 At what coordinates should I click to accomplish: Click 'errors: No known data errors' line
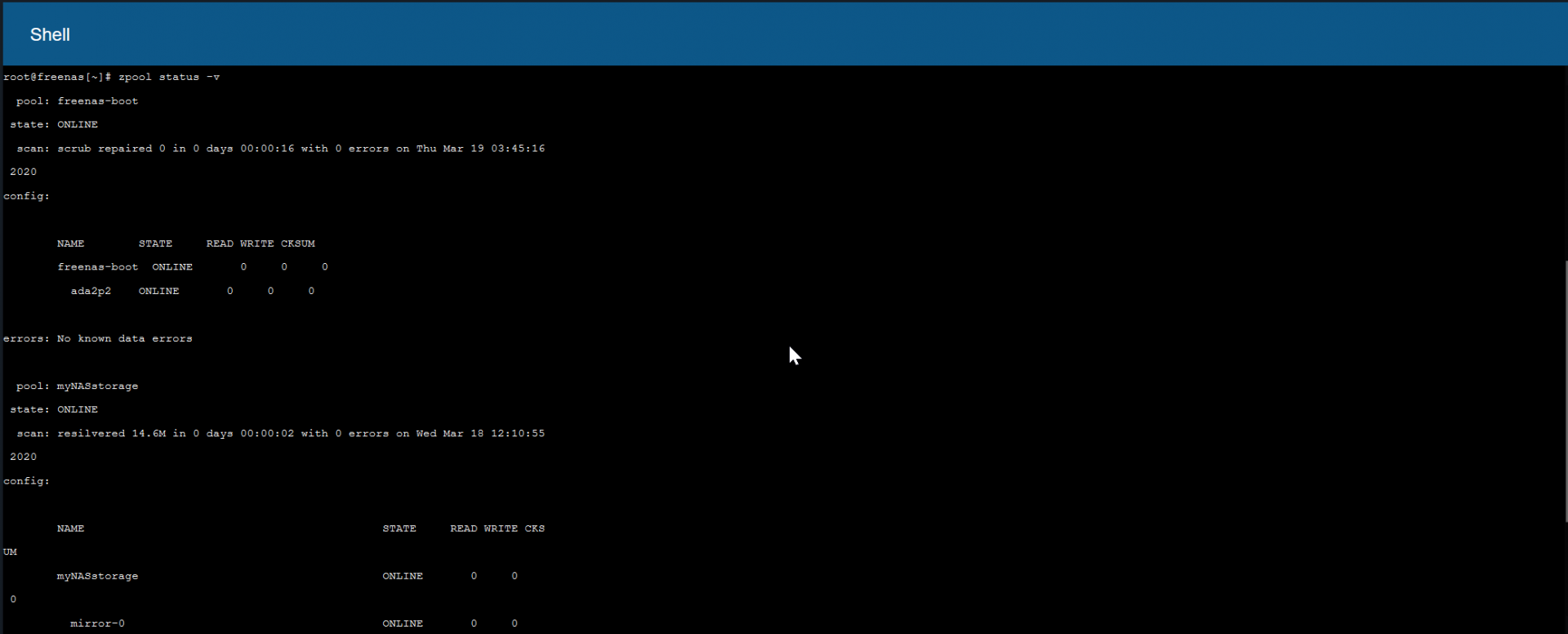98,338
